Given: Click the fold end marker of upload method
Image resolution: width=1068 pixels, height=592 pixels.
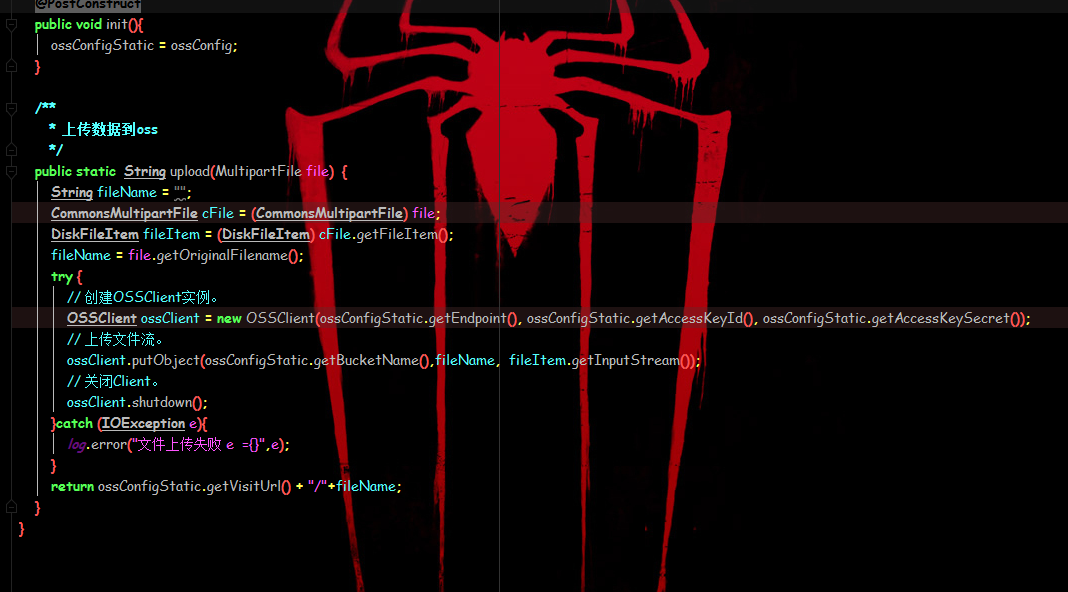Looking at the screenshot, I should [12, 507].
